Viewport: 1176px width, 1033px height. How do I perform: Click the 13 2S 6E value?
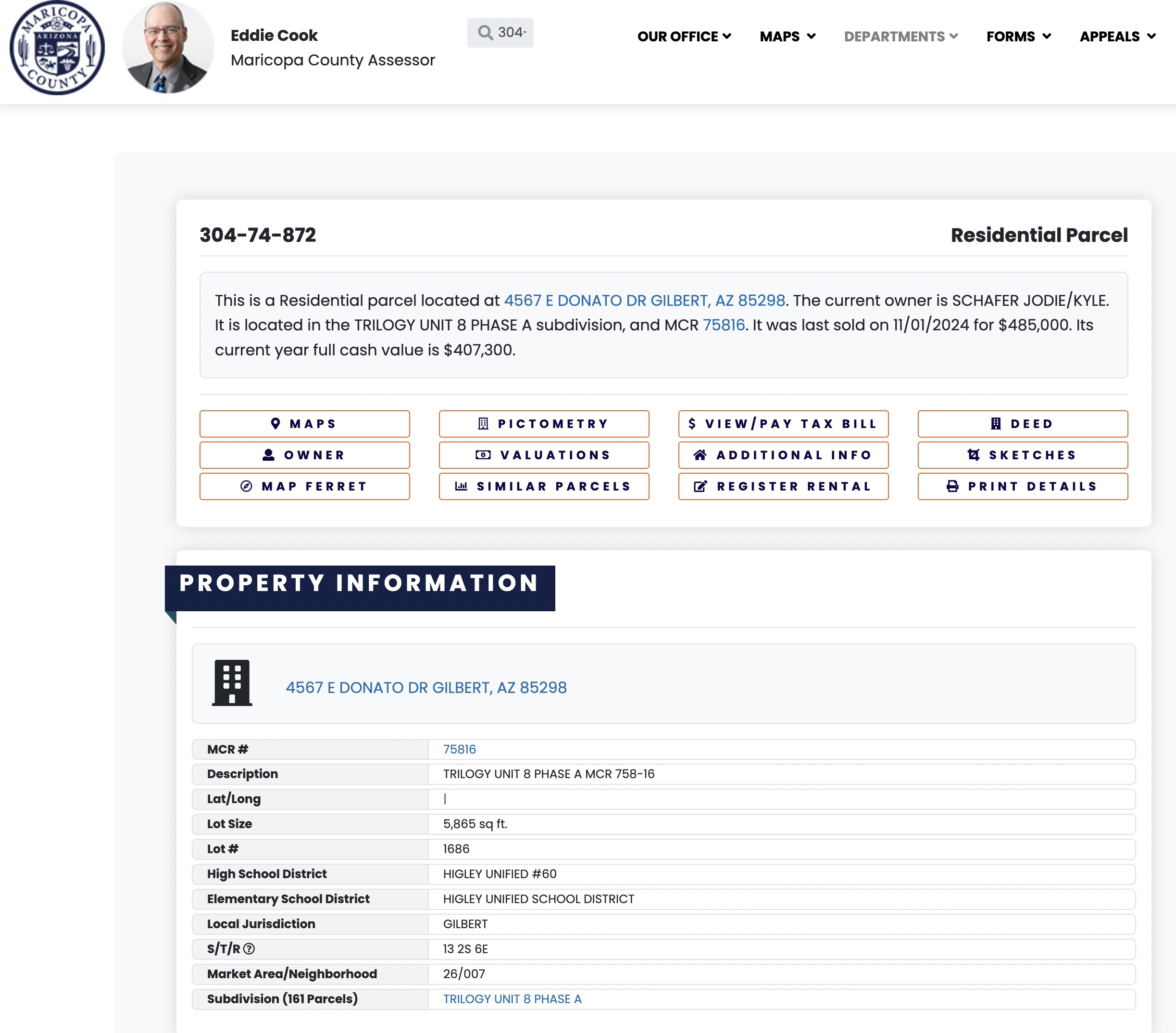coord(465,949)
